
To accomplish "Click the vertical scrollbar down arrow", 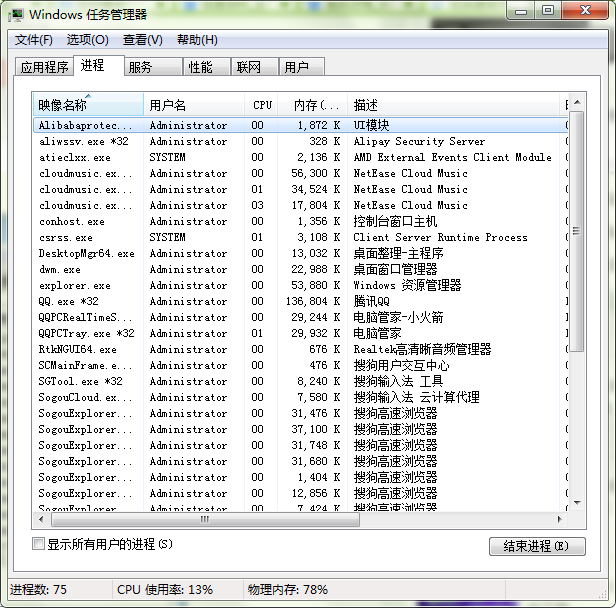I will coord(576,504).
